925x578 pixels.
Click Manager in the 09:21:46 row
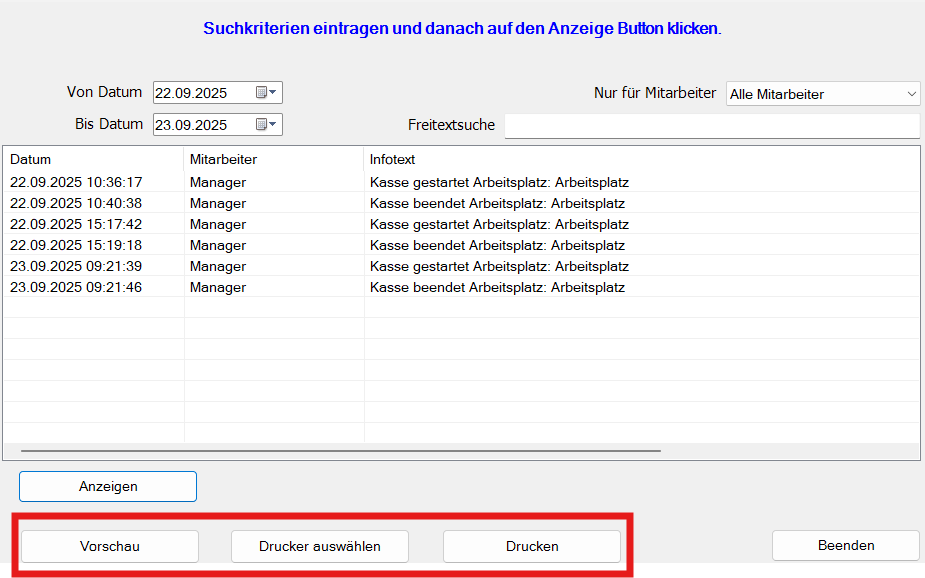pyautogui.click(x=218, y=287)
